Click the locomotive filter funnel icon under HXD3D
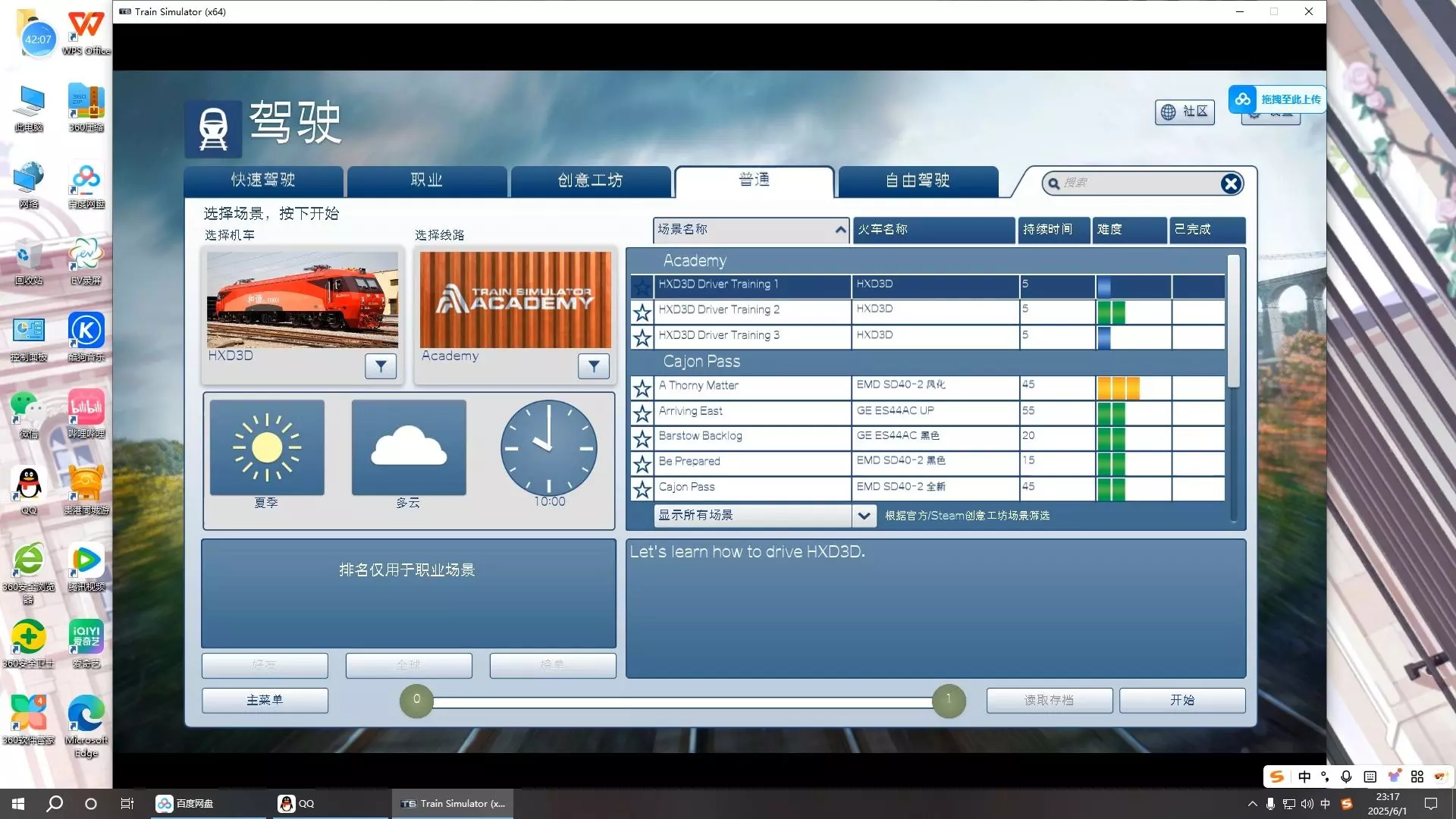 381,366
